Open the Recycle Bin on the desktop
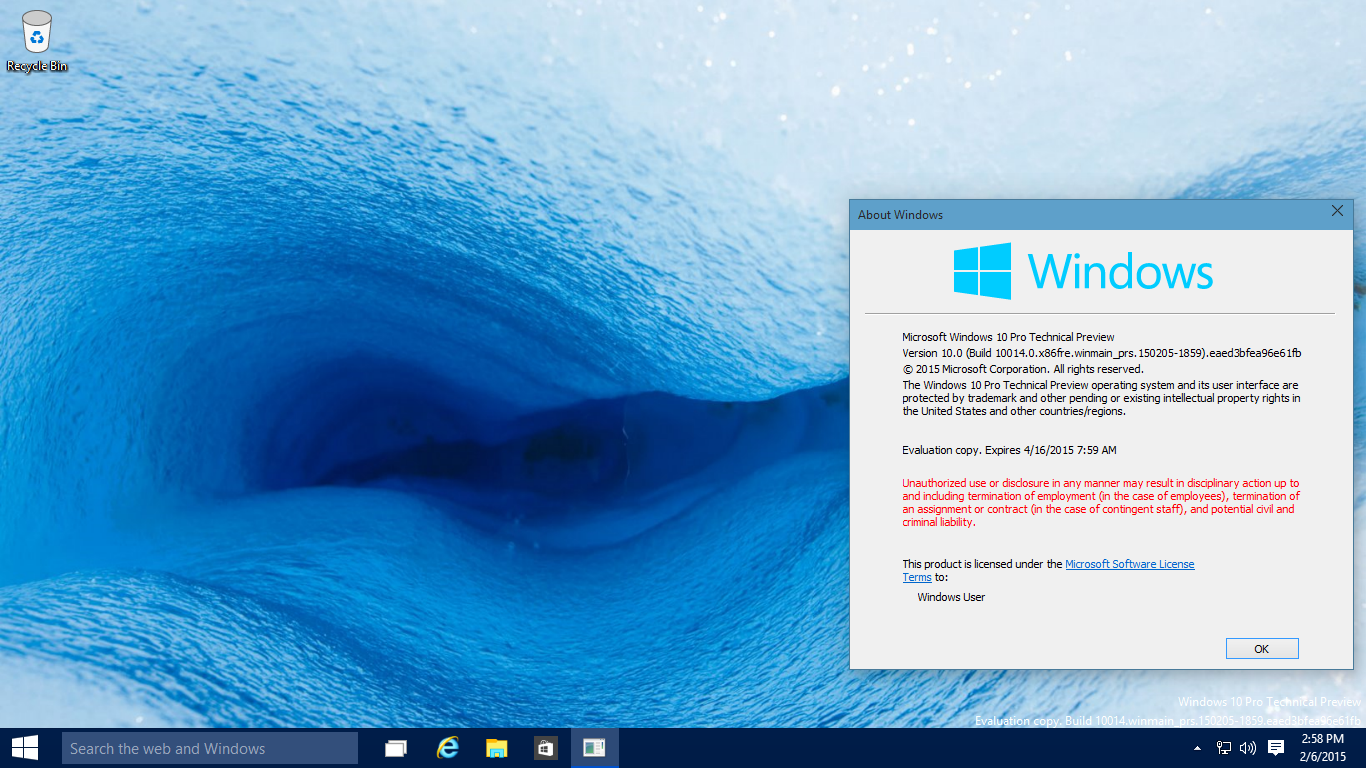 coord(38,32)
